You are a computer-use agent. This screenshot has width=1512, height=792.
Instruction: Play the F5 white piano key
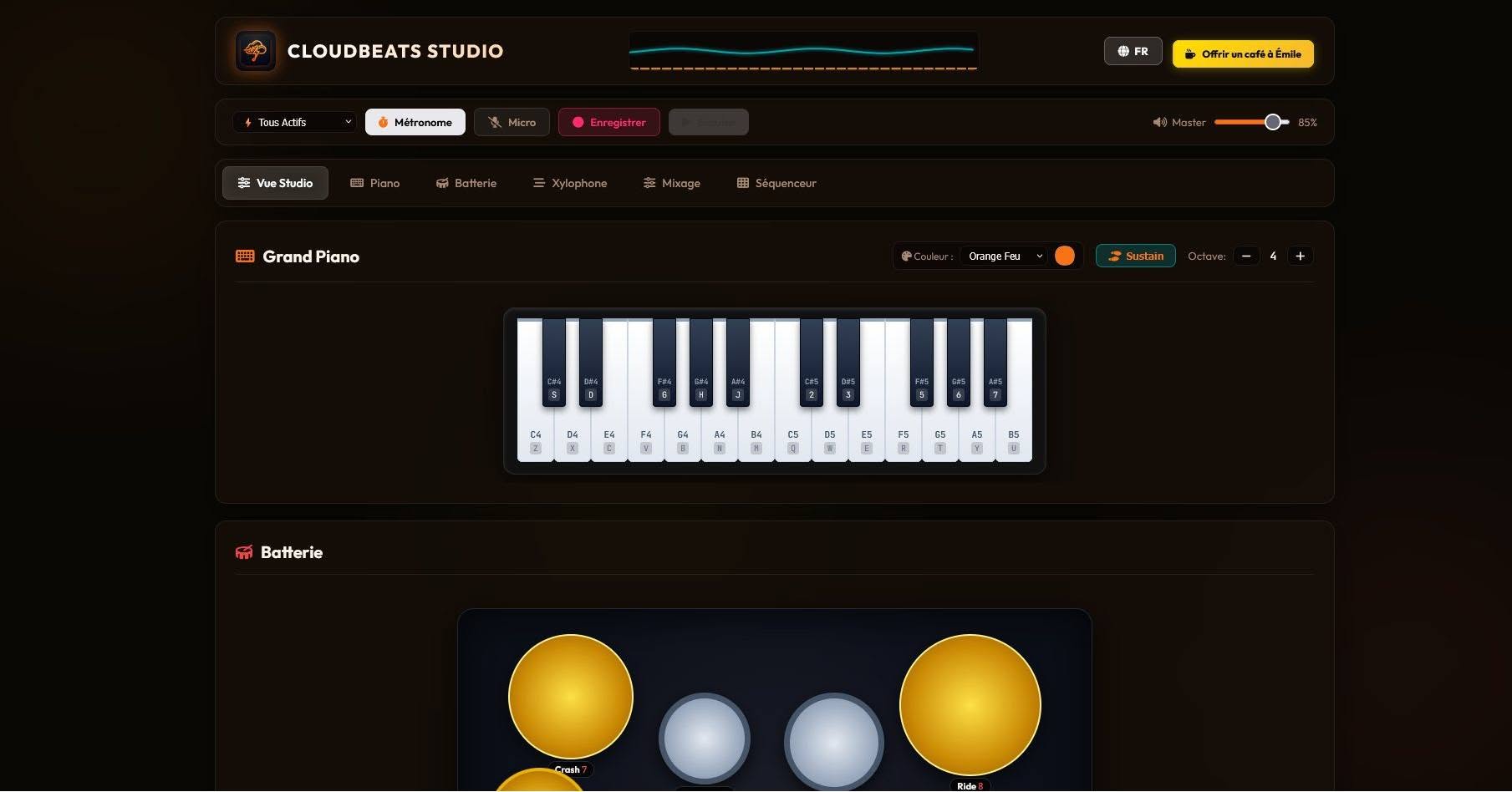pos(904,434)
